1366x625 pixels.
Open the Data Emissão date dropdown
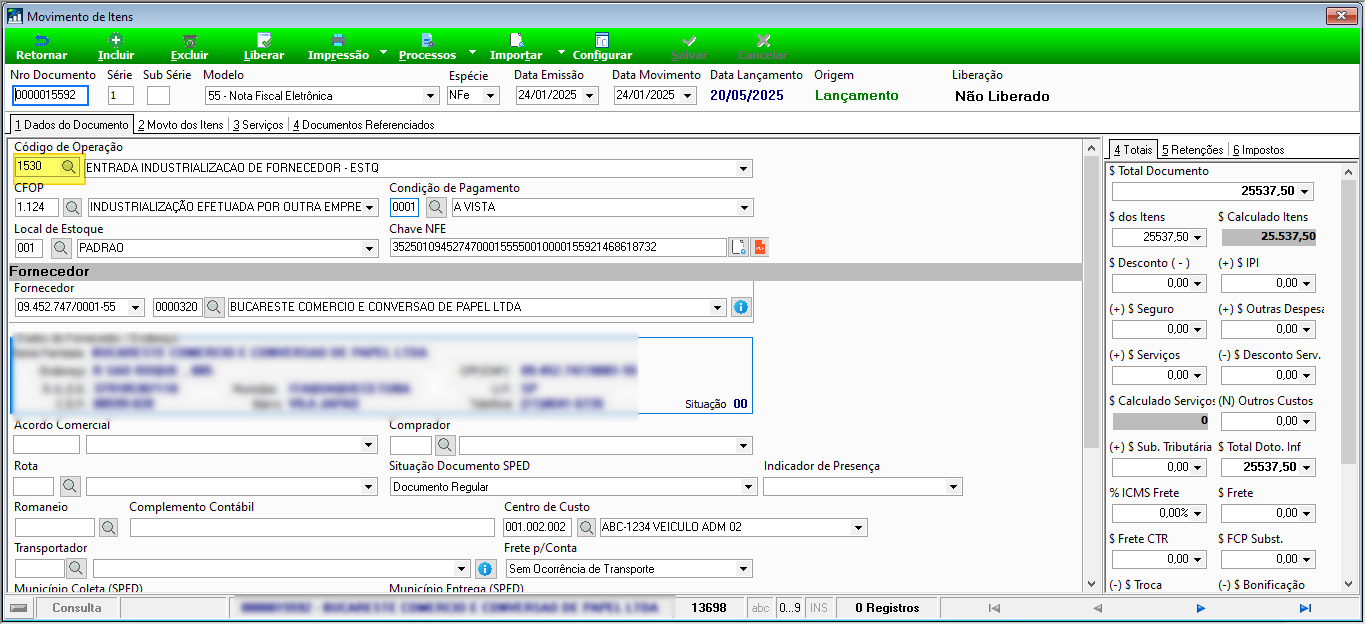point(590,96)
